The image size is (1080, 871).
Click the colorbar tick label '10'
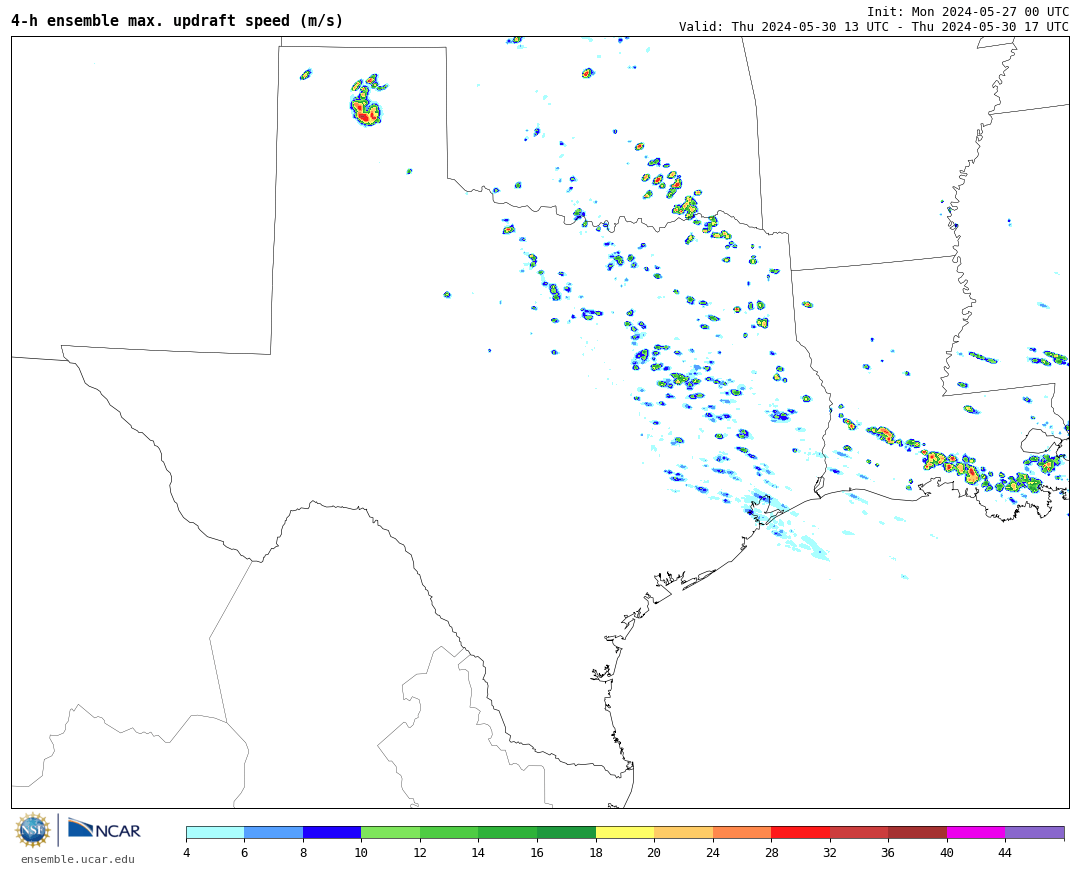click(361, 852)
